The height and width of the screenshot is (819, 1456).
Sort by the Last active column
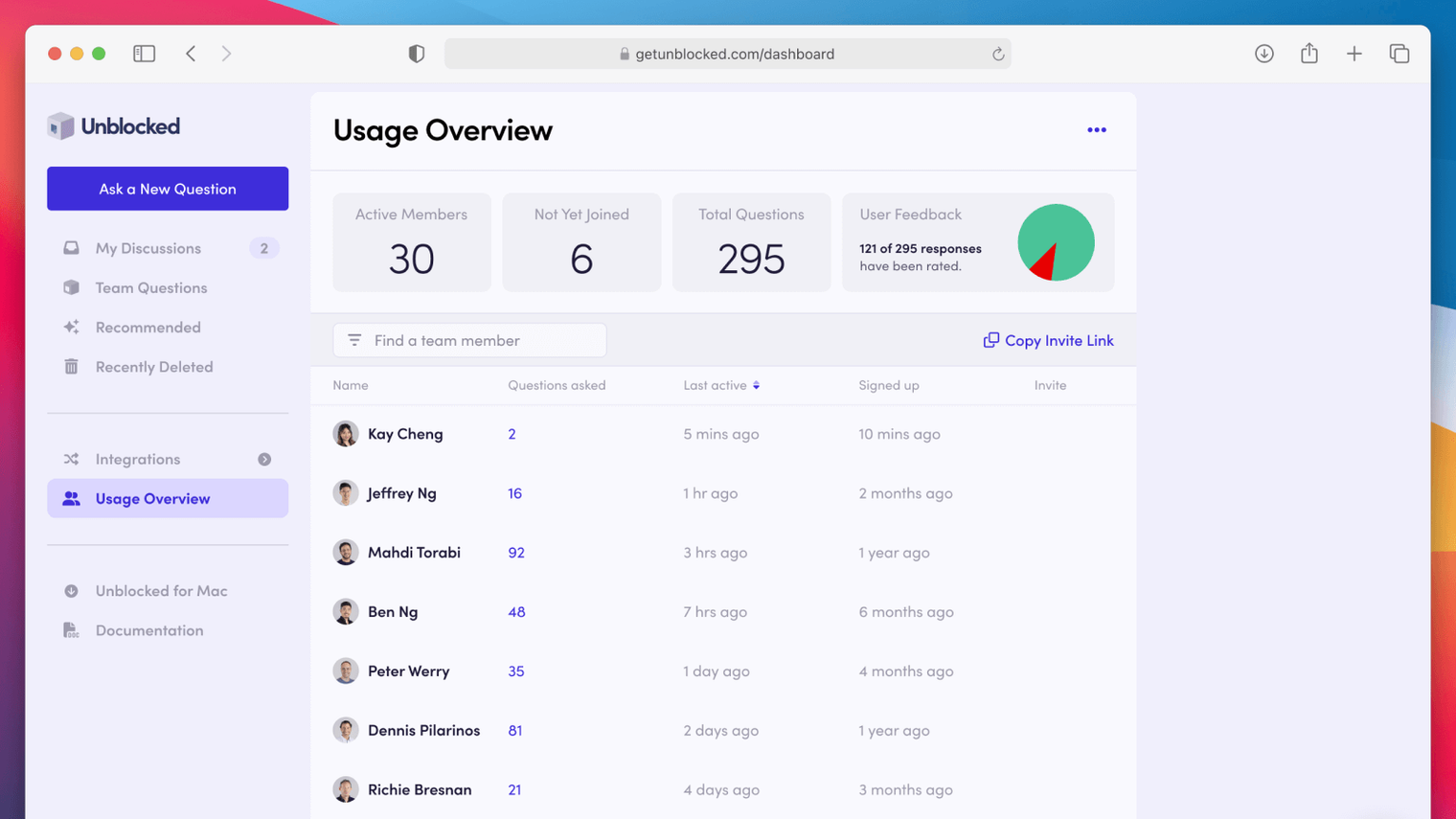pyautogui.click(x=721, y=385)
